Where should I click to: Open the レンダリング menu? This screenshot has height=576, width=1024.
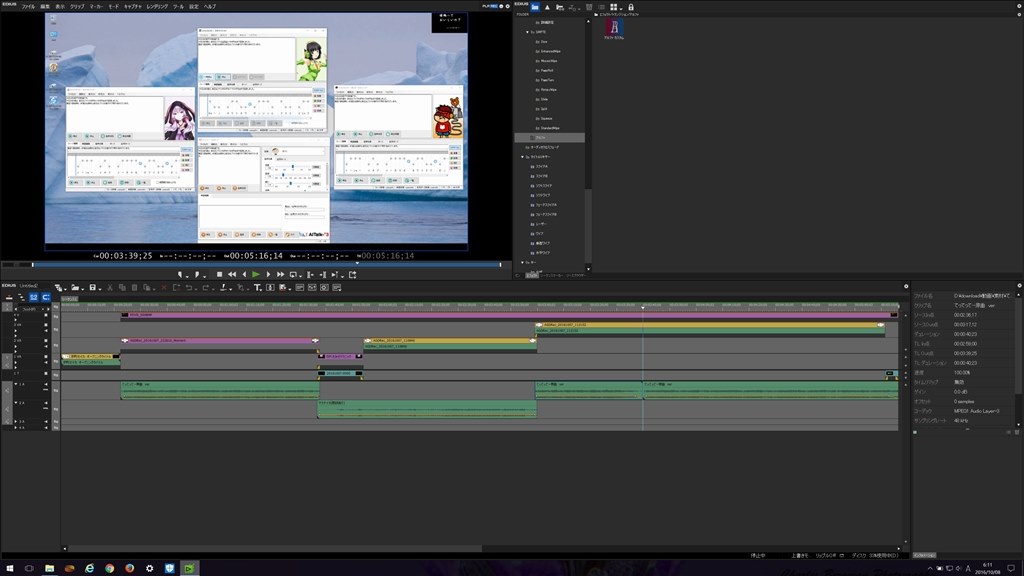point(157,6)
